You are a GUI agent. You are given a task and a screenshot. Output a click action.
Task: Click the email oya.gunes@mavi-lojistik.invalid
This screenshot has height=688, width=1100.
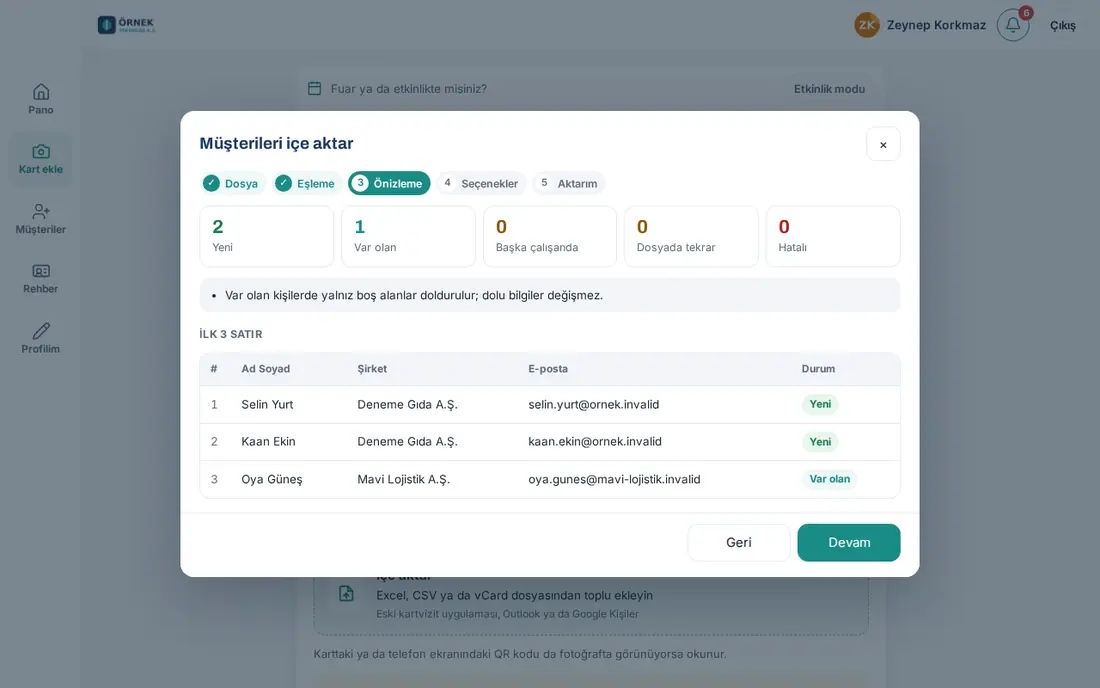(x=615, y=480)
